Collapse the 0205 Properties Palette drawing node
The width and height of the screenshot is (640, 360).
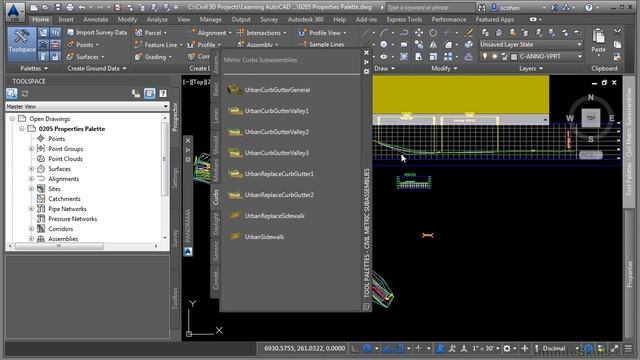click(22, 129)
